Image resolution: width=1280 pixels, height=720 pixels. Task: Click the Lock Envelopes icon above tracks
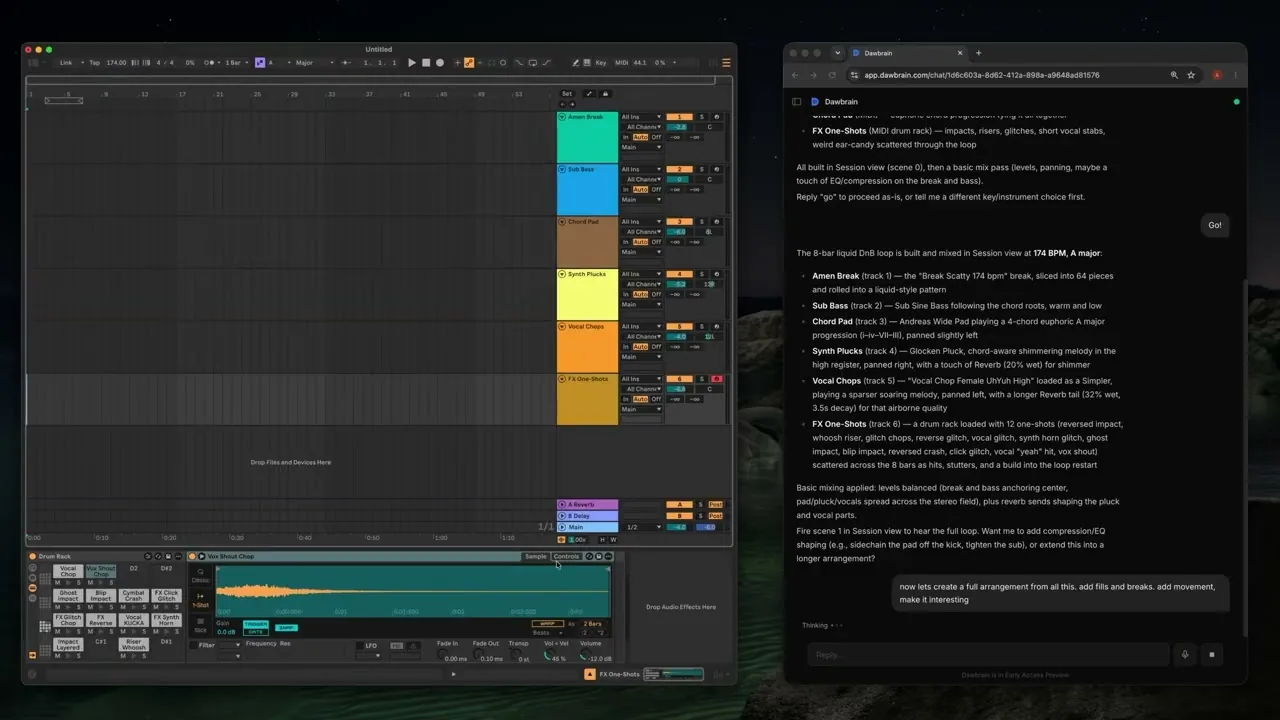(x=605, y=94)
